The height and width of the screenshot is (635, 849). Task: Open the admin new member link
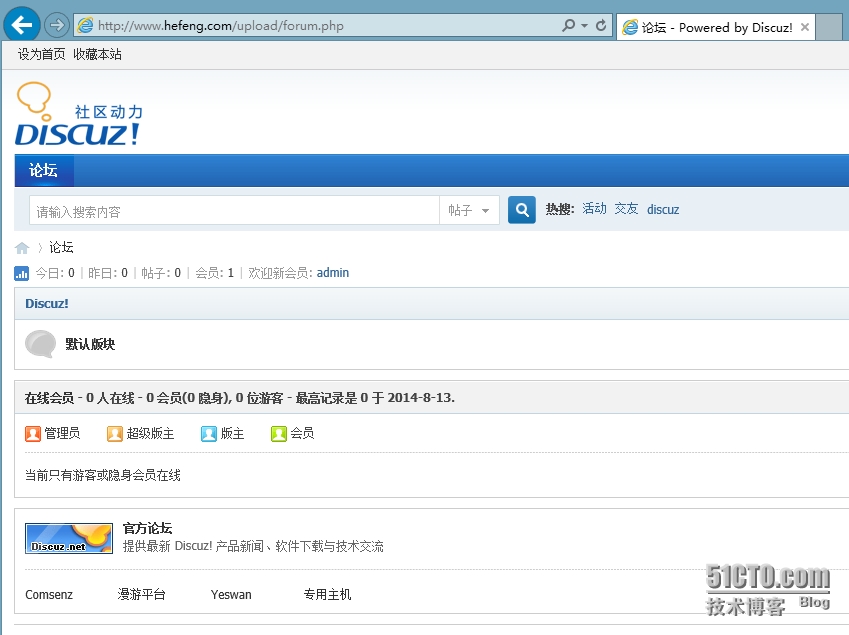pos(332,272)
